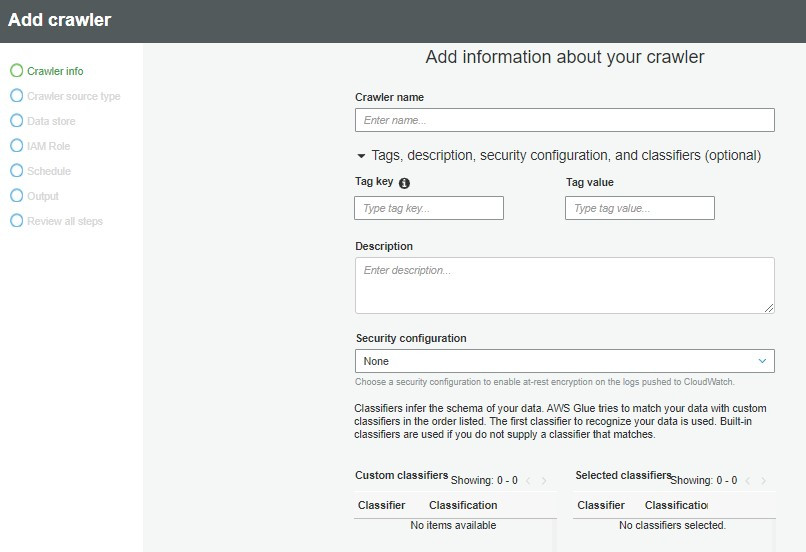Click the Data store step circle

[16, 121]
